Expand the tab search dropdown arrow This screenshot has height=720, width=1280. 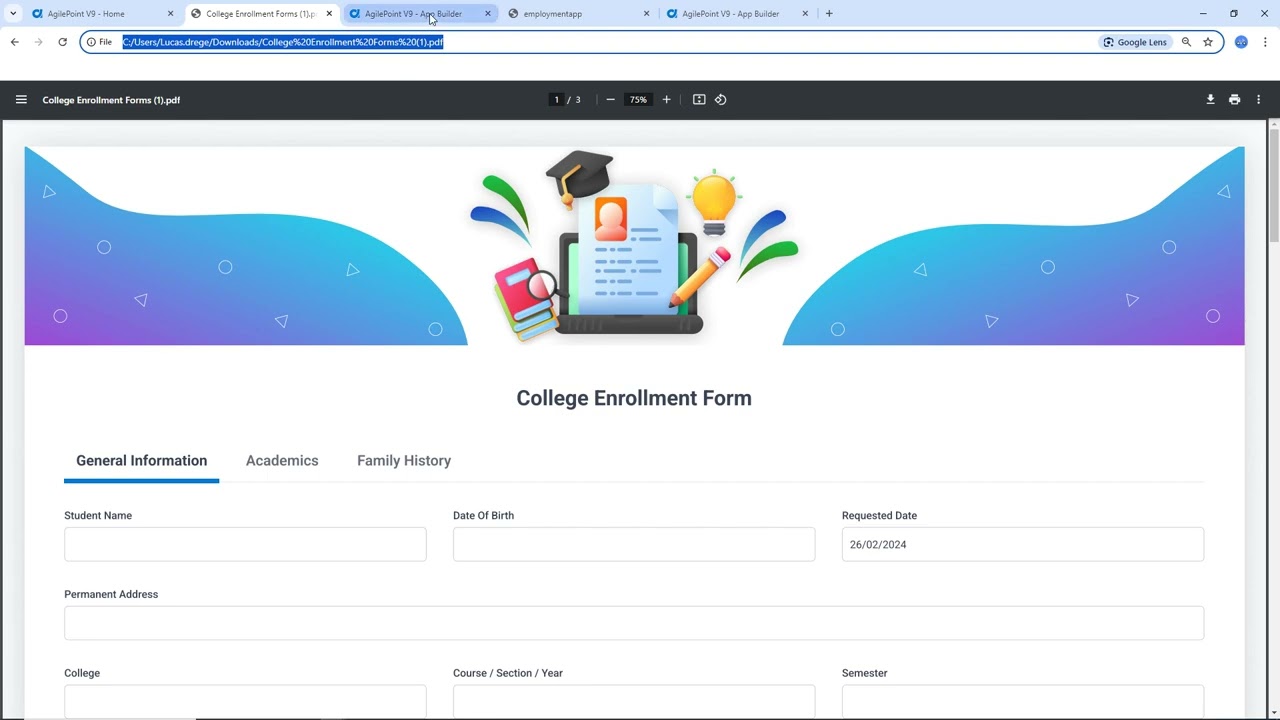13,14
